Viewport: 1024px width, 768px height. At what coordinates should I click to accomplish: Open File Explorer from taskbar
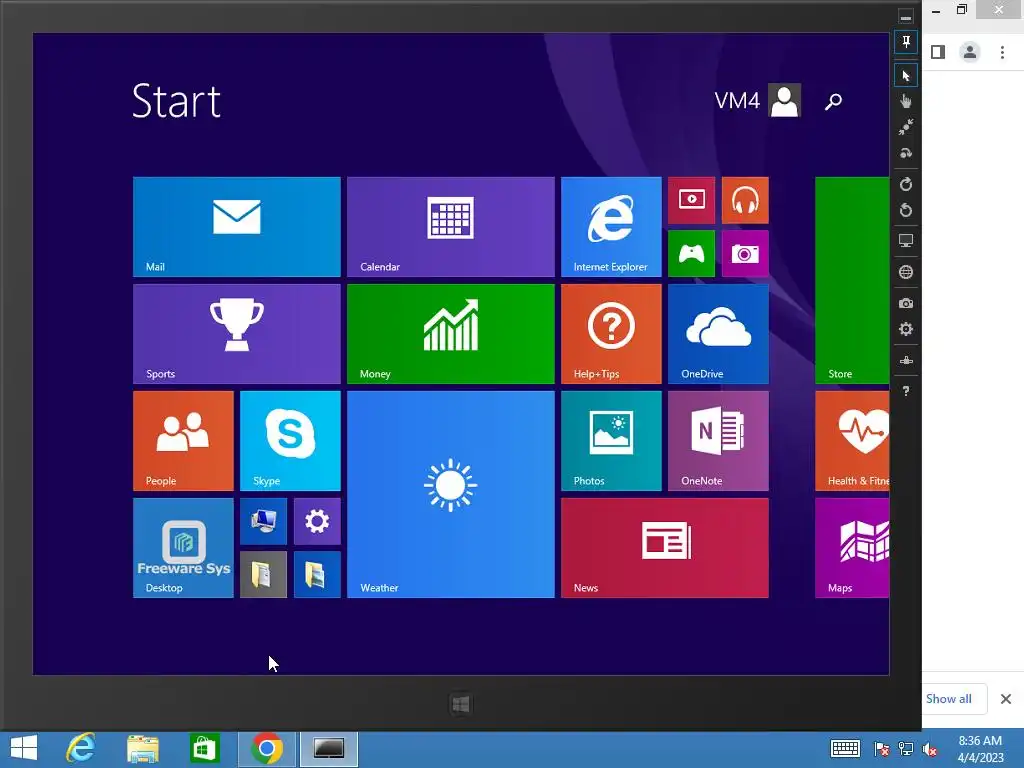(142, 748)
